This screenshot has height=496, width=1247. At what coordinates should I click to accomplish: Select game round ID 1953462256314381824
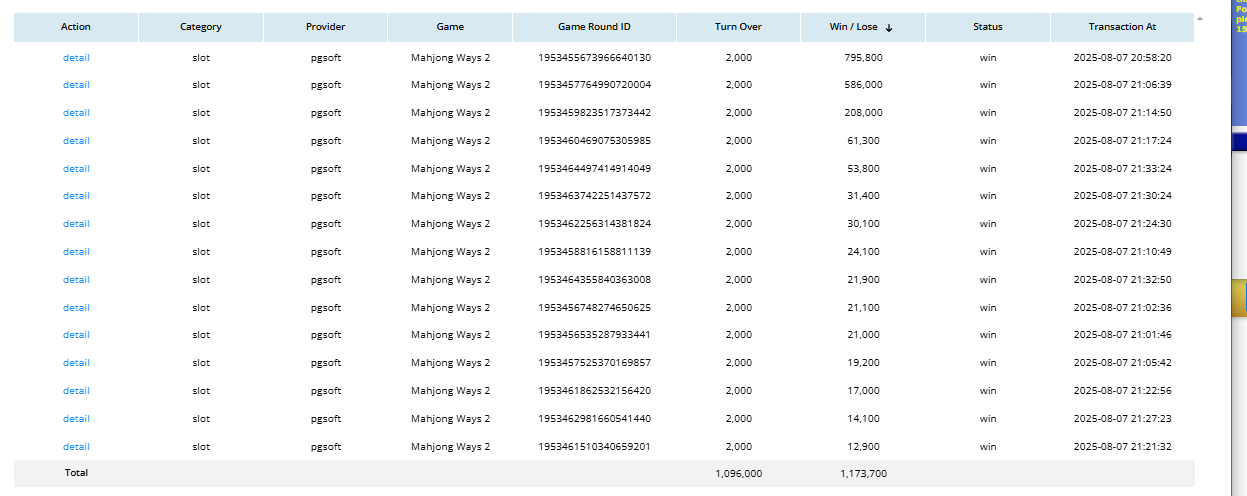[594, 224]
